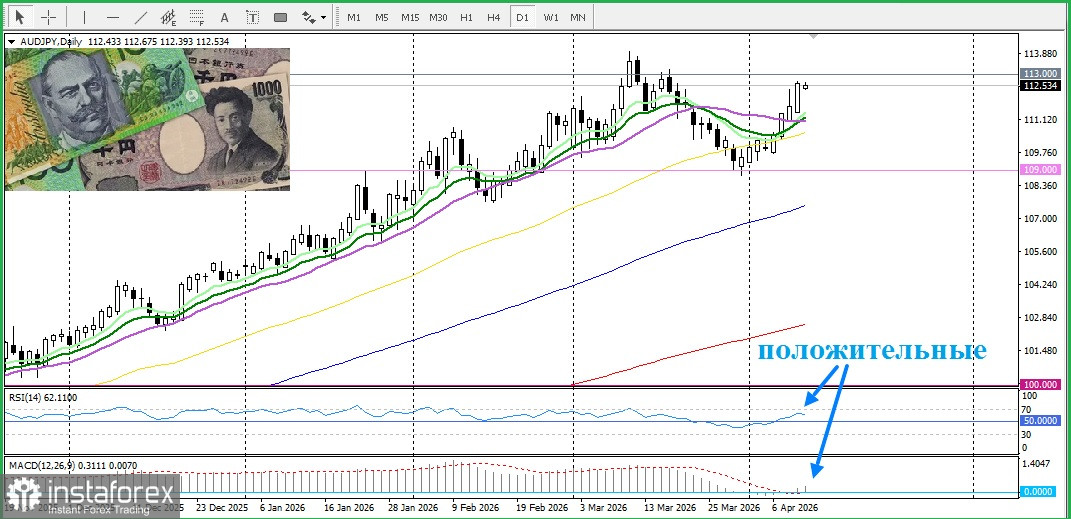The image size is (1071, 519).
Task: Click the 111.120 price axis value
Action: tap(1038, 120)
